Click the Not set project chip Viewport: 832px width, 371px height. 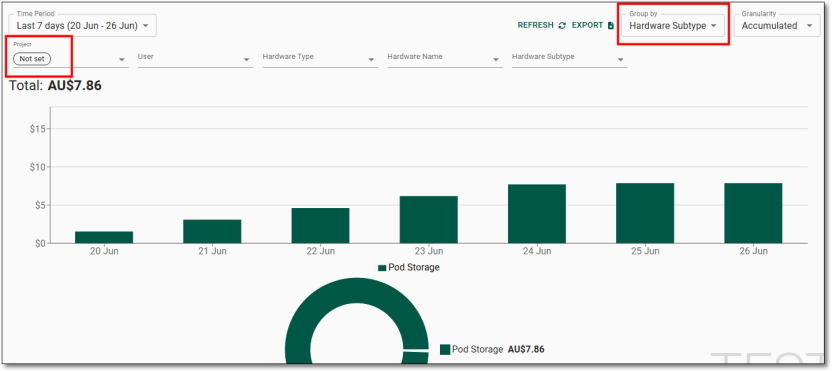pyautogui.click(x=32, y=59)
